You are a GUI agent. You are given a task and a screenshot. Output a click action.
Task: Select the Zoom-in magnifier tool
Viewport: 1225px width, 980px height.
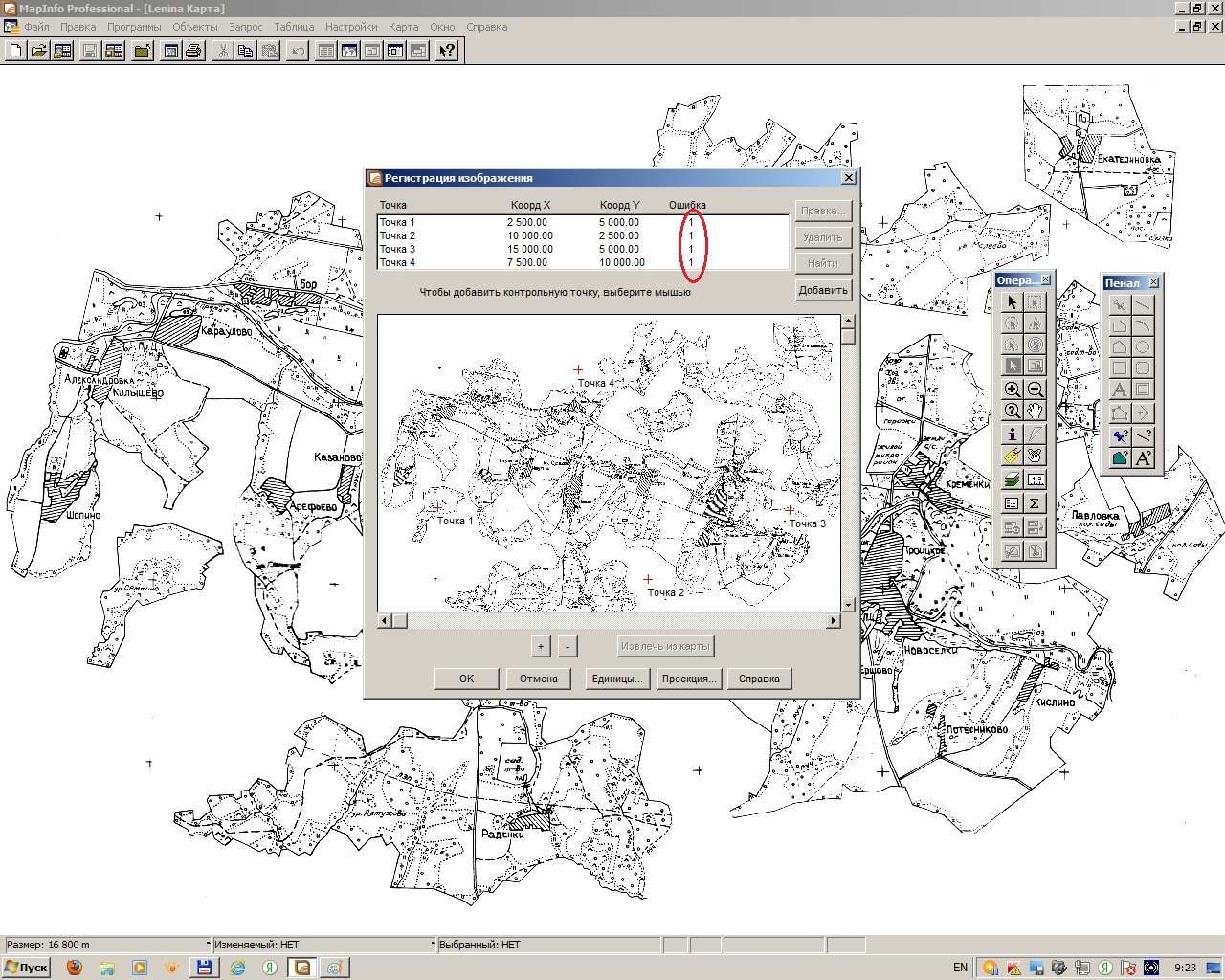pos(1013,389)
